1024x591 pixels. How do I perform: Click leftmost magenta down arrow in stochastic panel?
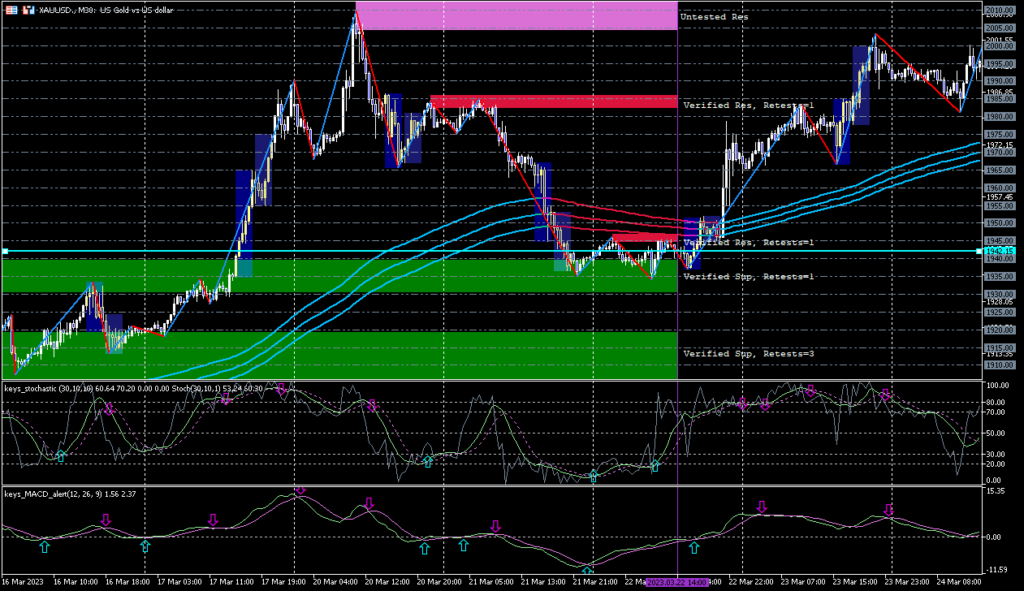(x=108, y=408)
